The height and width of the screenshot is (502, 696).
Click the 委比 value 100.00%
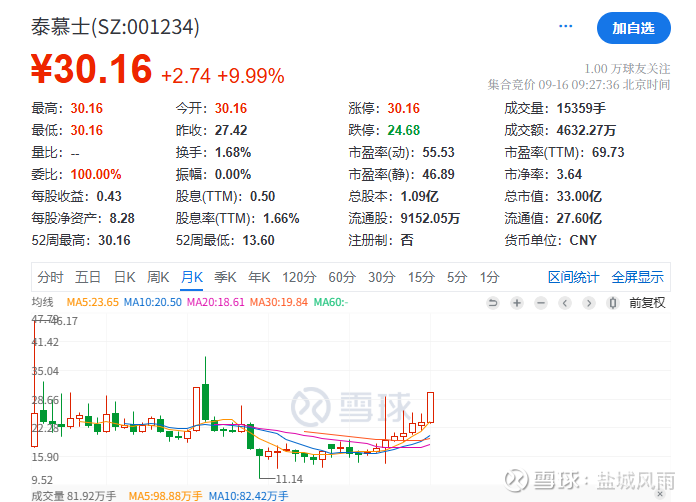(96, 174)
